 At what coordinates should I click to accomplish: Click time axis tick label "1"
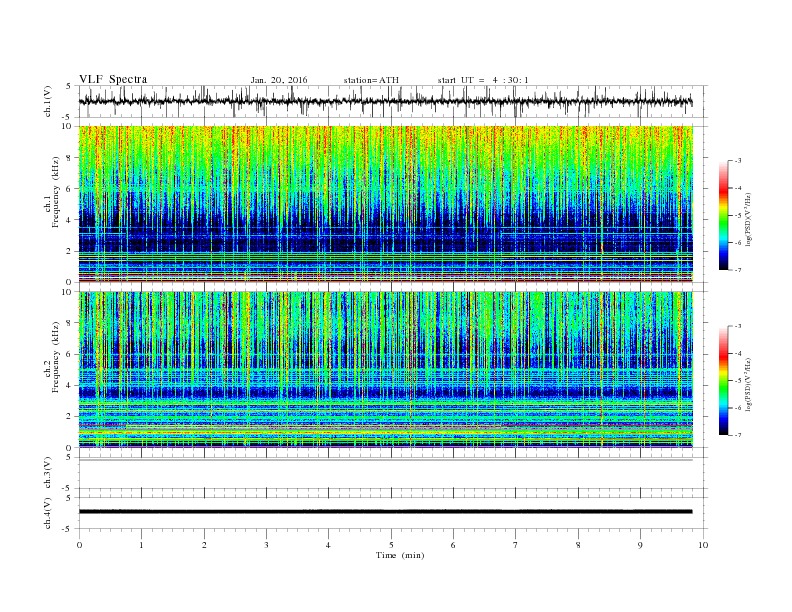coord(142,545)
